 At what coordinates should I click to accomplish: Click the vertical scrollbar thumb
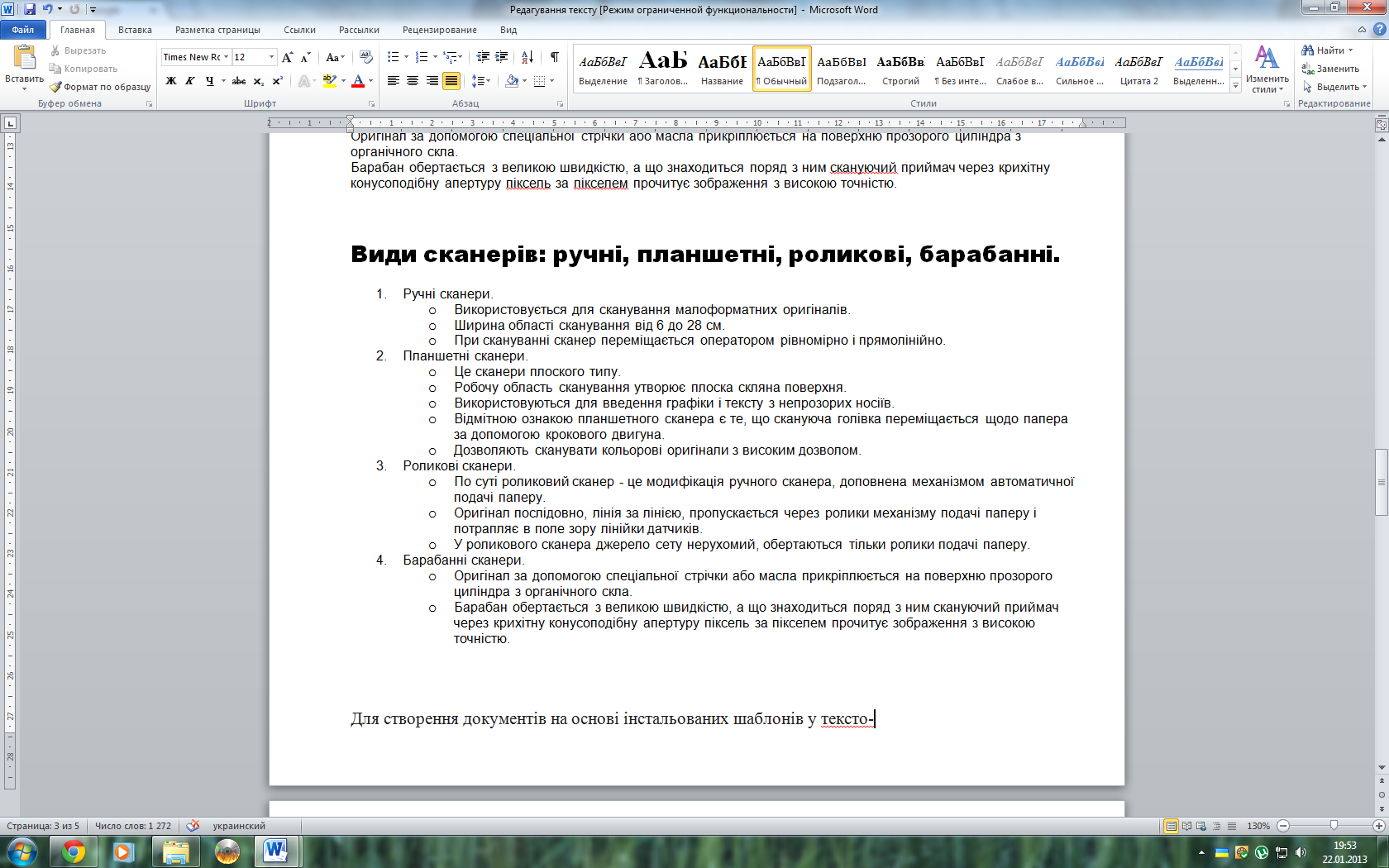pos(1381,482)
